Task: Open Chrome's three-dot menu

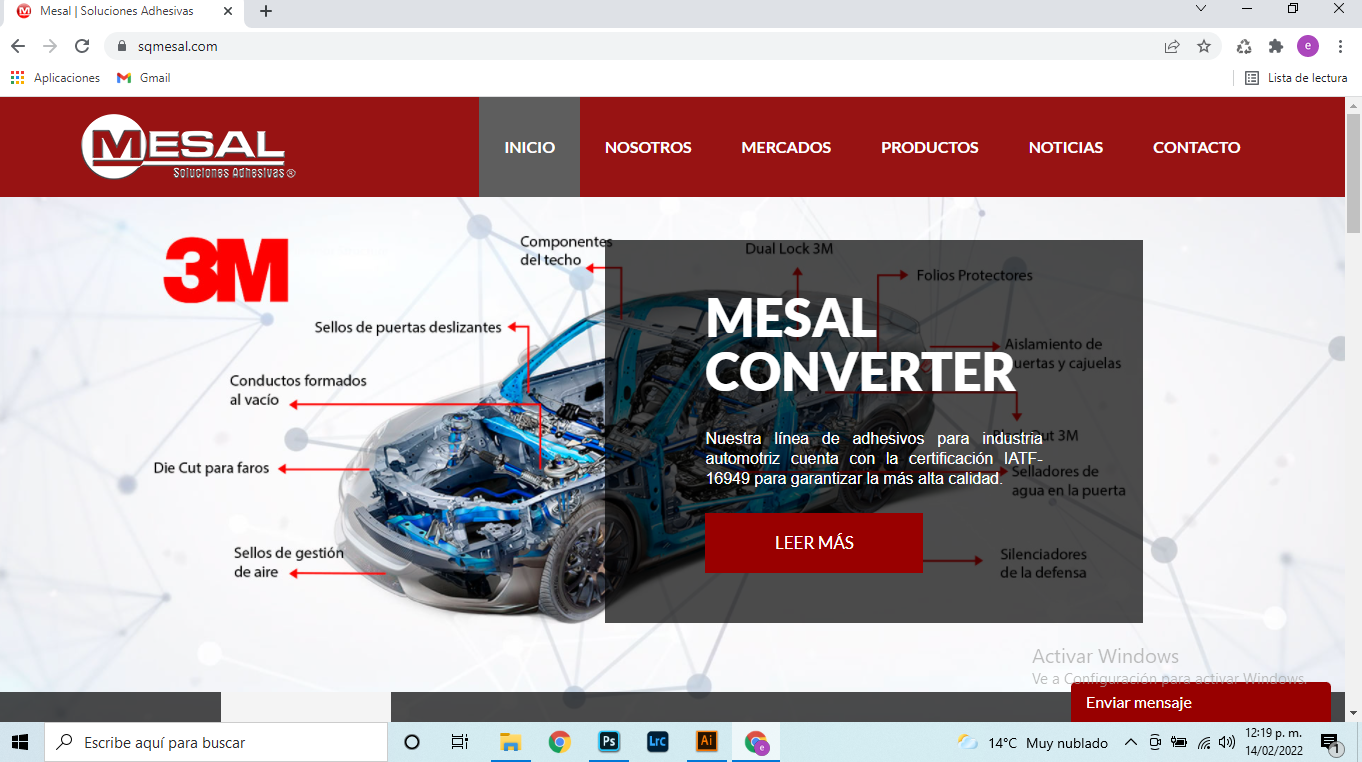Action: 1340,46
